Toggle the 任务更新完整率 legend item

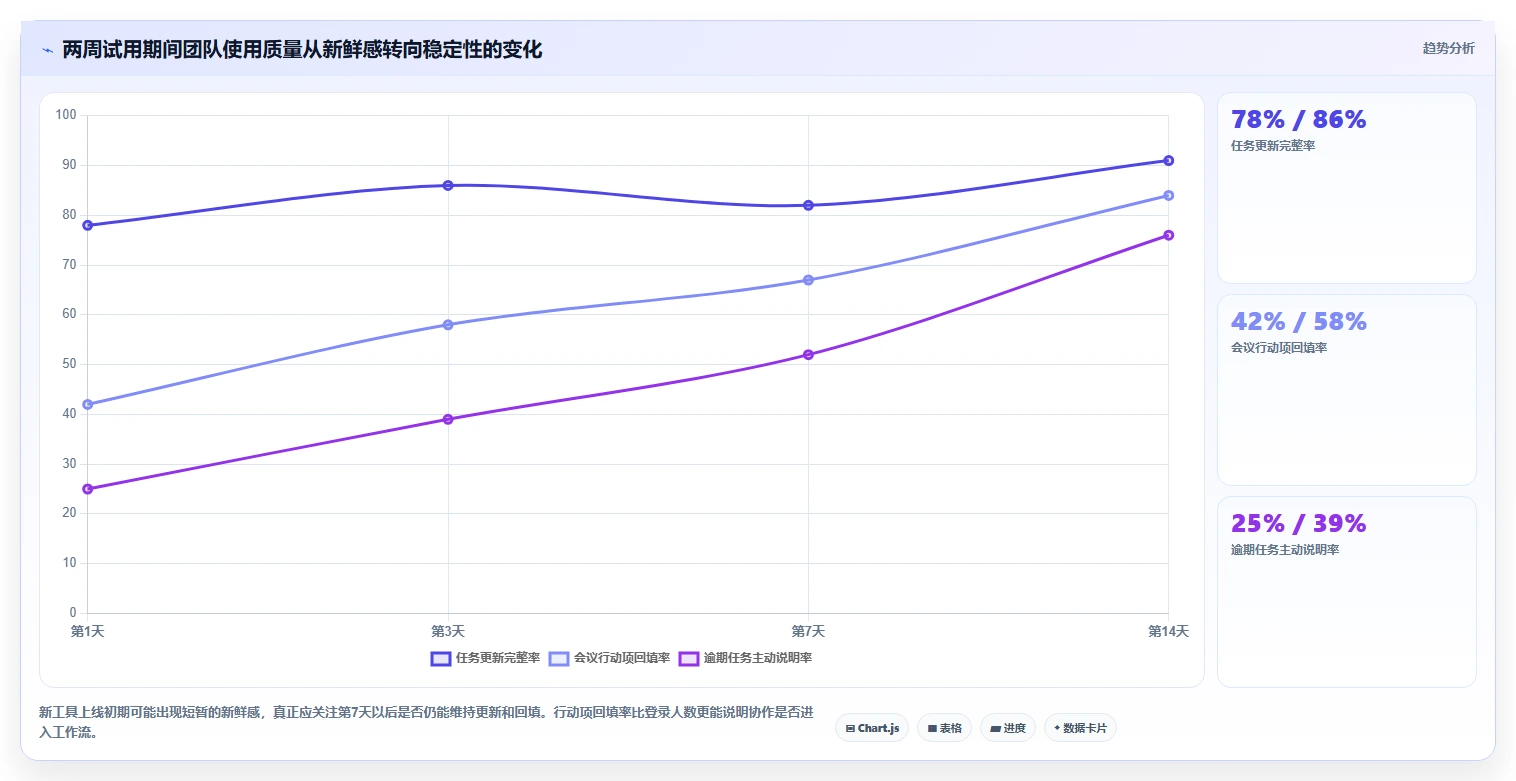pos(485,658)
